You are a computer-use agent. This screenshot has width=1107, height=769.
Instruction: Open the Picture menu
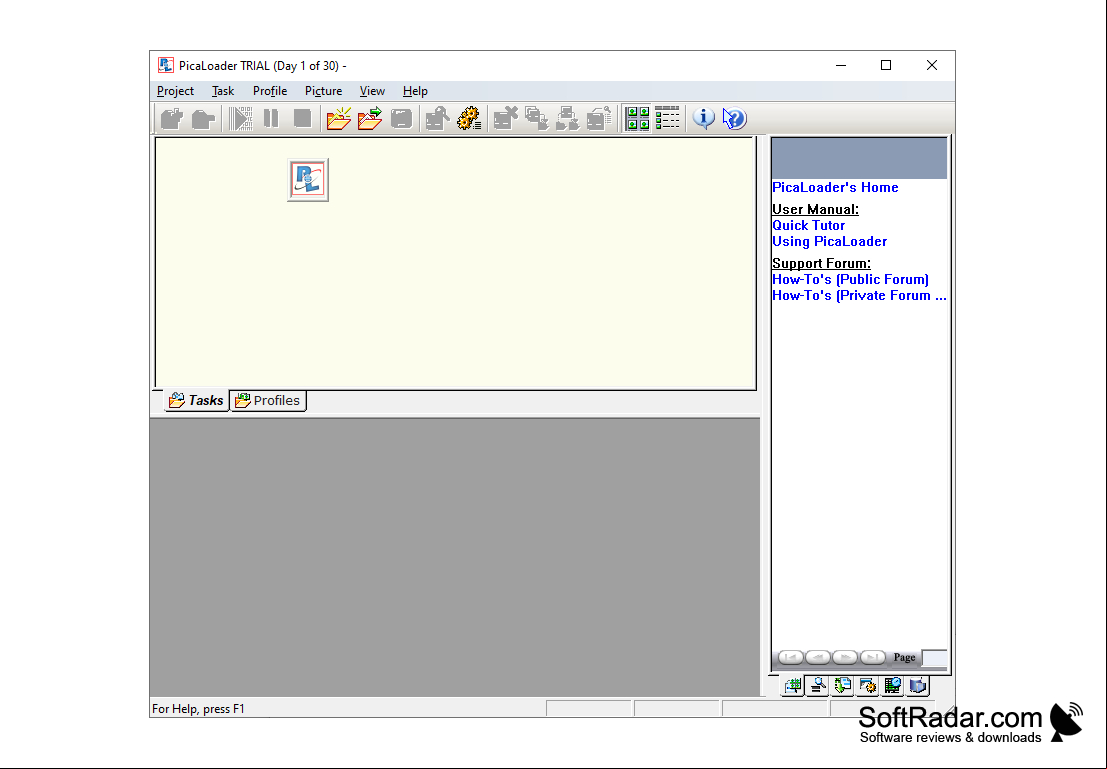(323, 91)
